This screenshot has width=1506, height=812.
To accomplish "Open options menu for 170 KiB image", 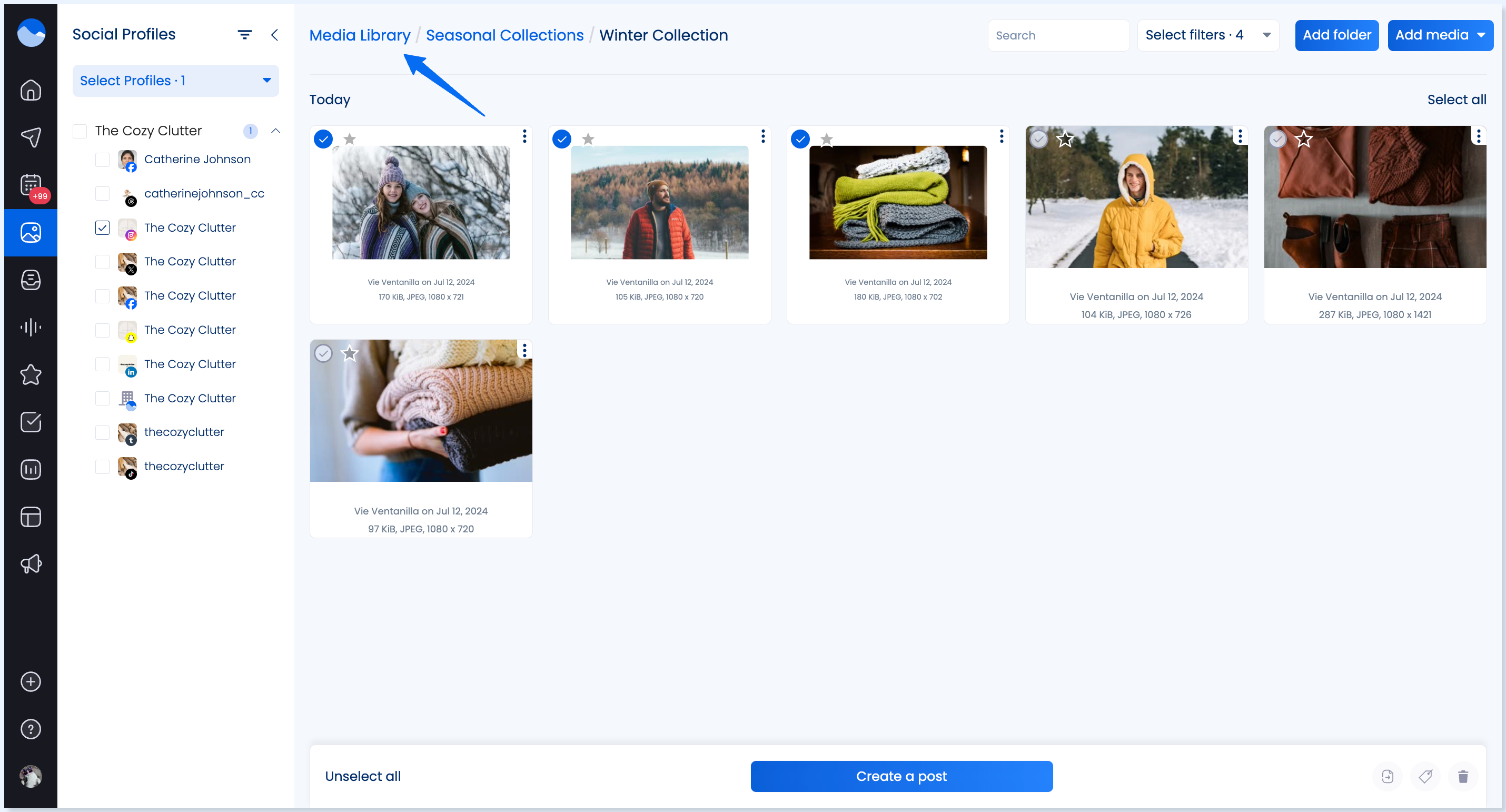I will pyautogui.click(x=524, y=136).
